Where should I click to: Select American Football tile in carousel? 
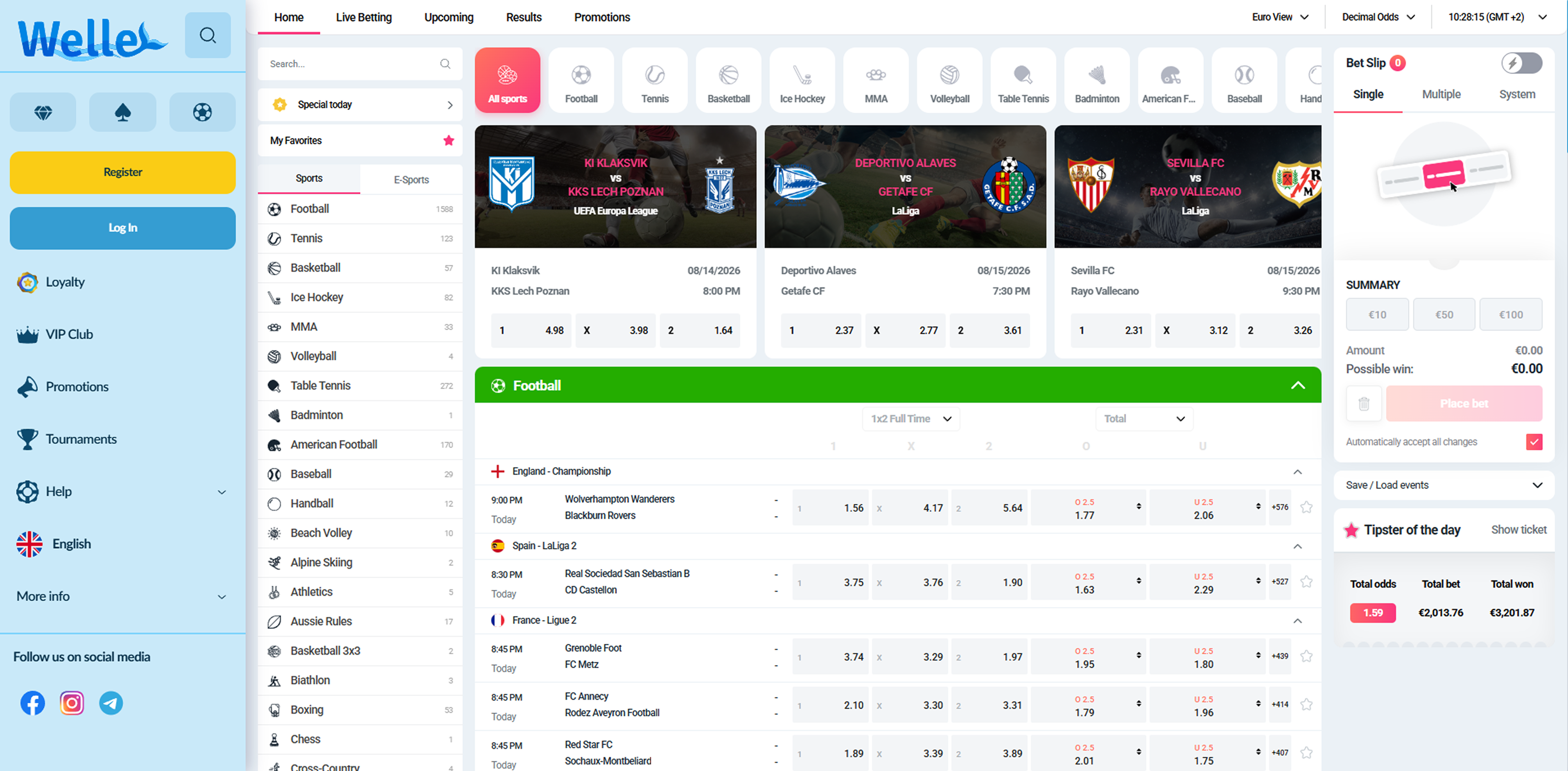pyautogui.click(x=1170, y=80)
